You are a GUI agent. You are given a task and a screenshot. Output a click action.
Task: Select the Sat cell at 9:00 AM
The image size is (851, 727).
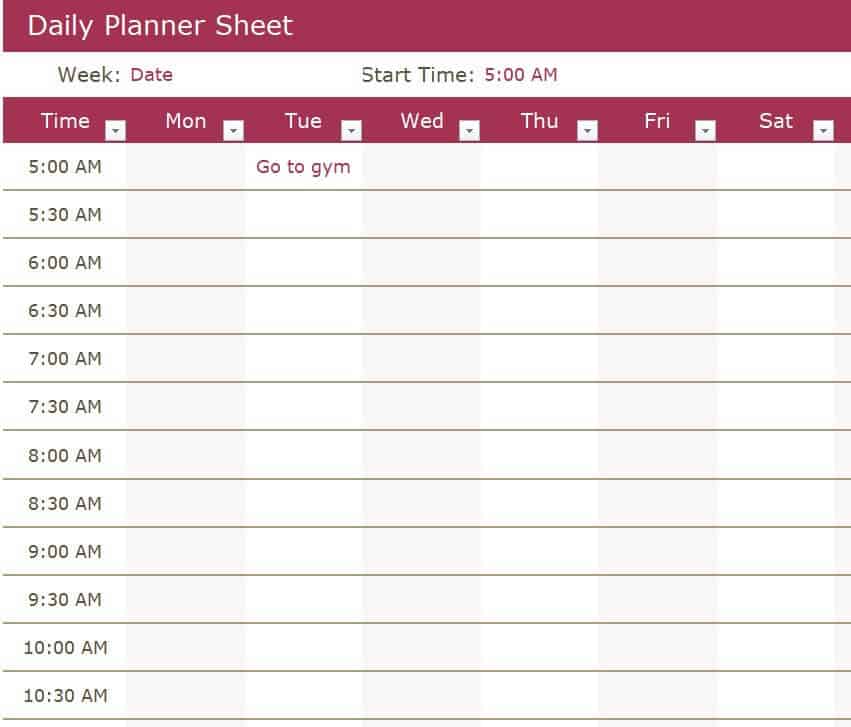point(776,552)
